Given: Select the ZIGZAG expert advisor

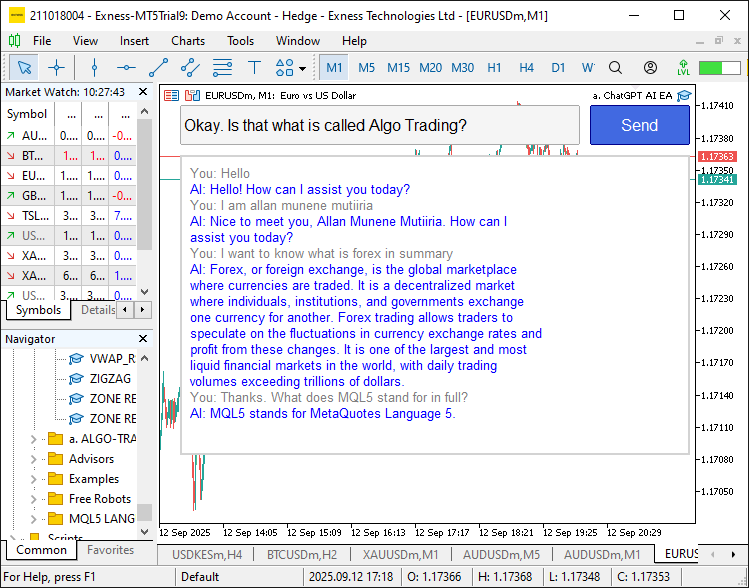Looking at the screenshot, I should tap(110, 379).
